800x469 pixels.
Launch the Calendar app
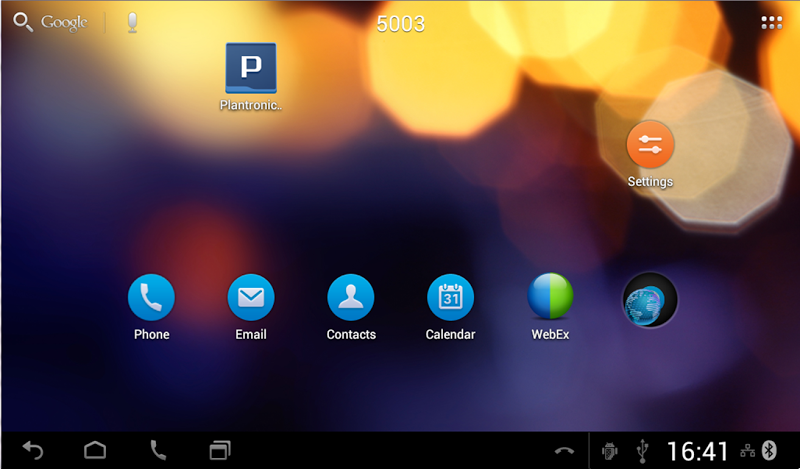(x=450, y=296)
